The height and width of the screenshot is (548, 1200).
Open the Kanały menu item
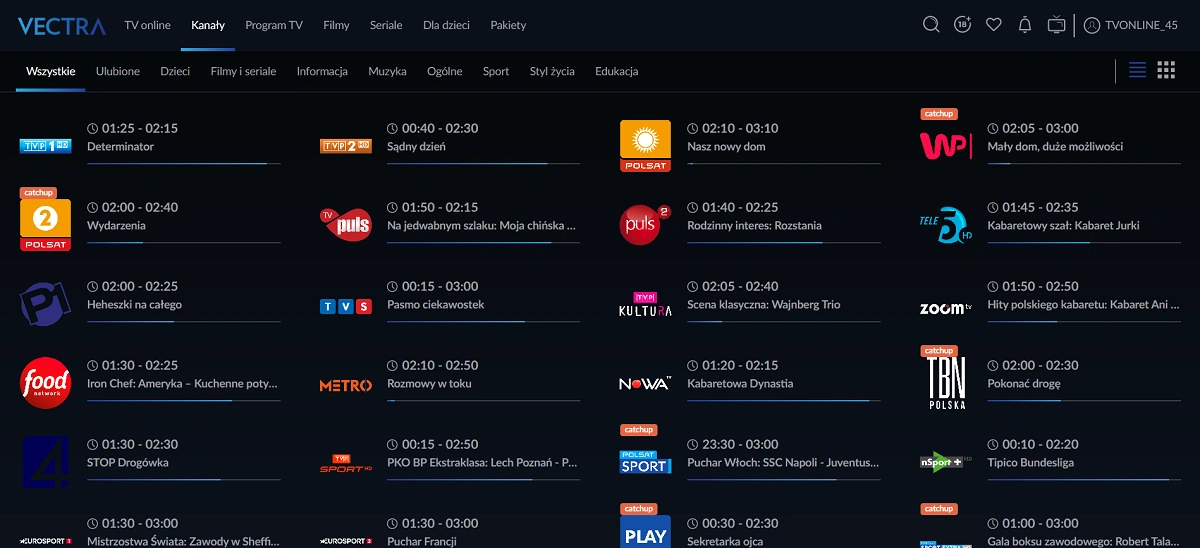[208, 25]
